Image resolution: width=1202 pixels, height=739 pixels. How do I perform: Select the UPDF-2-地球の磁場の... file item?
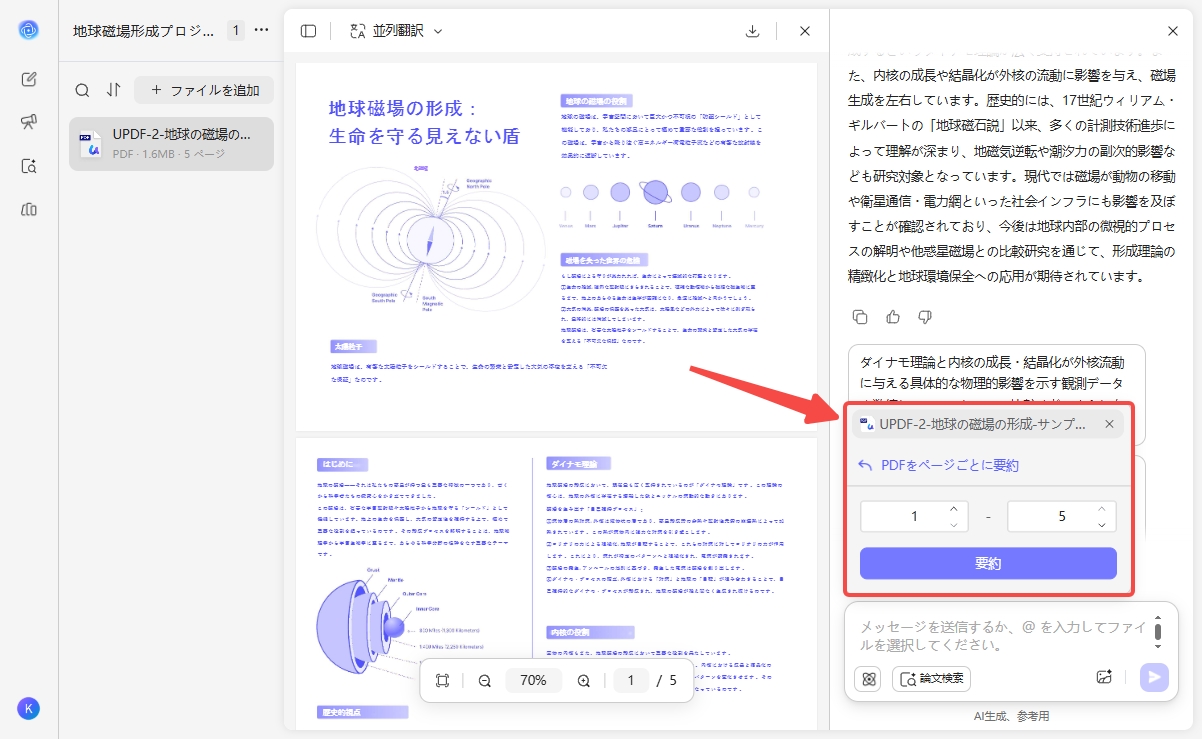171,143
